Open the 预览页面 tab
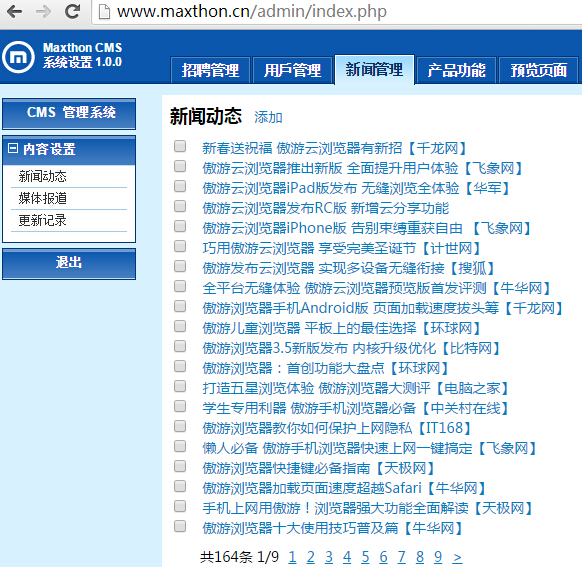Screen dimensions: 582x567 coord(539,70)
